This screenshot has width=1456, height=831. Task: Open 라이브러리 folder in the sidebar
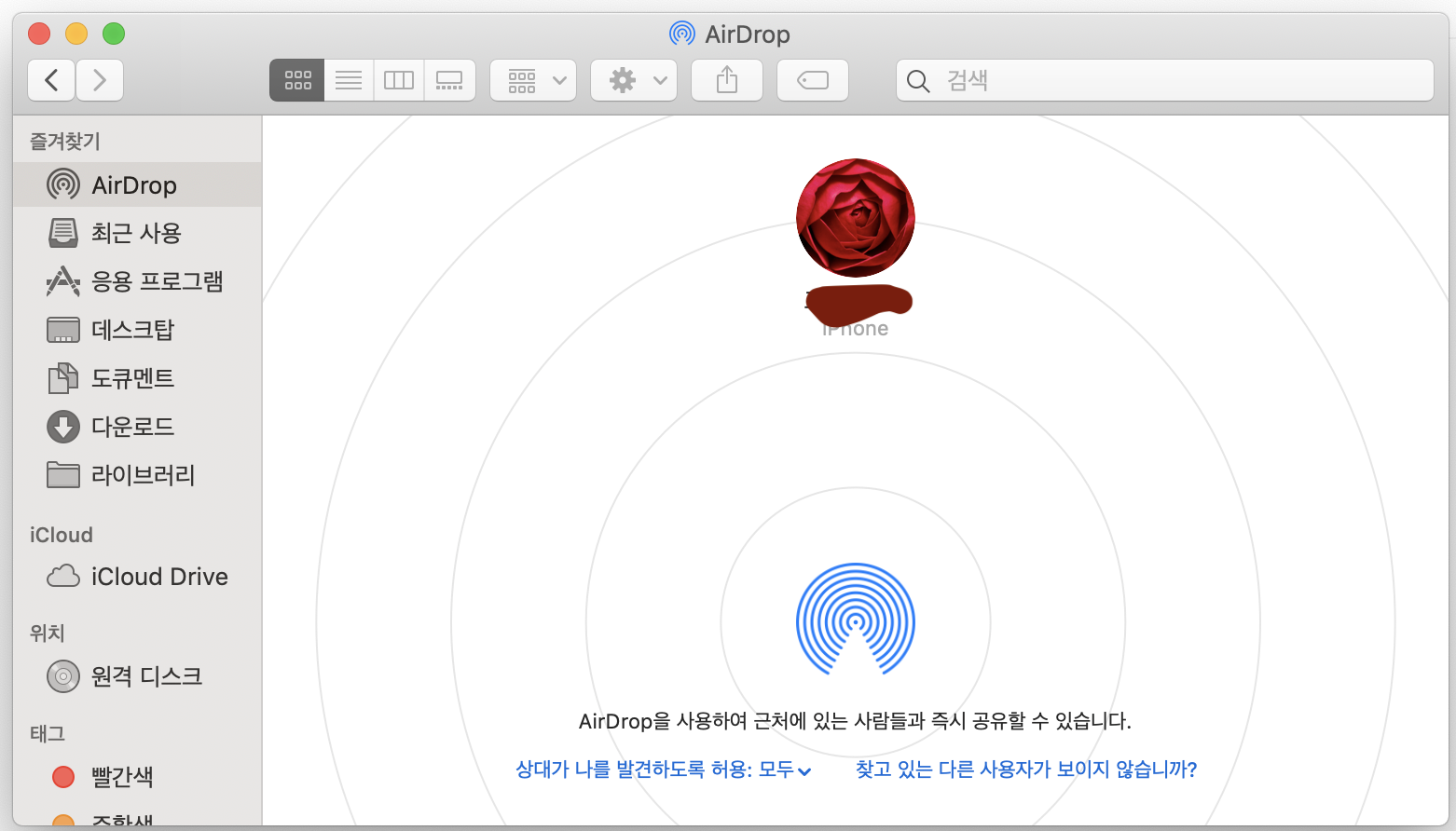137,475
